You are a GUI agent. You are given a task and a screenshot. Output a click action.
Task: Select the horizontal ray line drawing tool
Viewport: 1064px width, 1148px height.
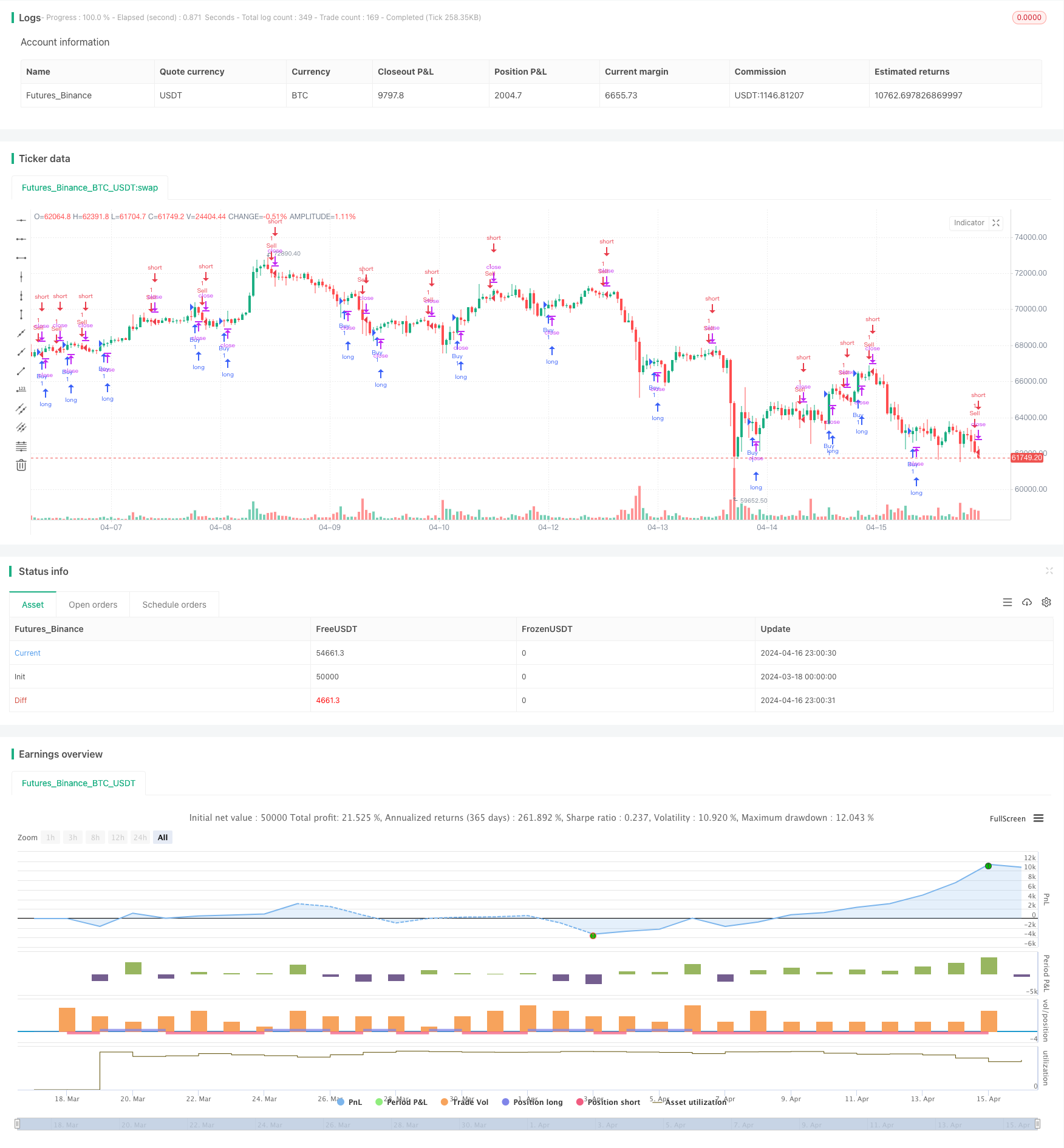pos(21,220)
